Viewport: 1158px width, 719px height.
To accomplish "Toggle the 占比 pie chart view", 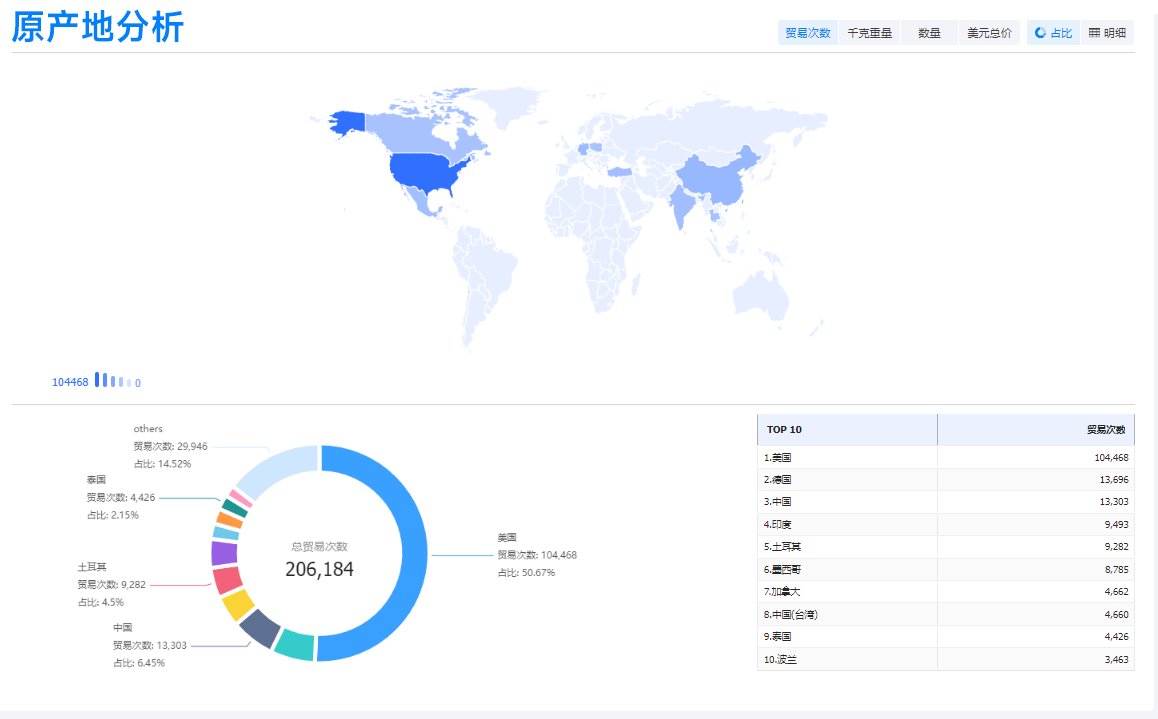I will click(1053, 33).
